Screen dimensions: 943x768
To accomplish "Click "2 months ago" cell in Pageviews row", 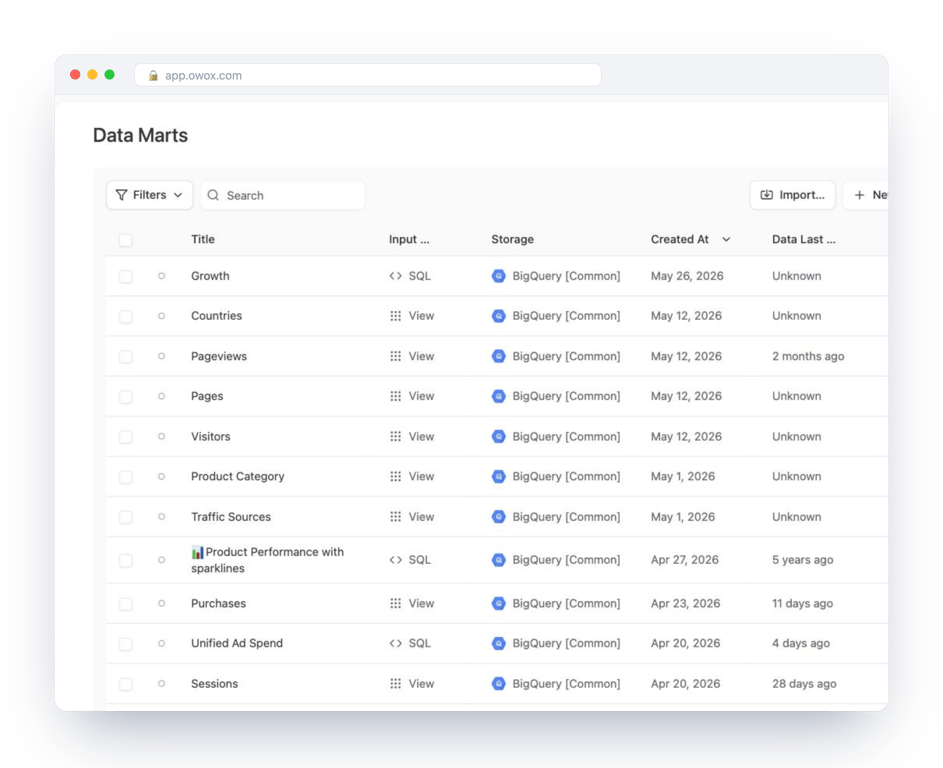I will (808, 356).
